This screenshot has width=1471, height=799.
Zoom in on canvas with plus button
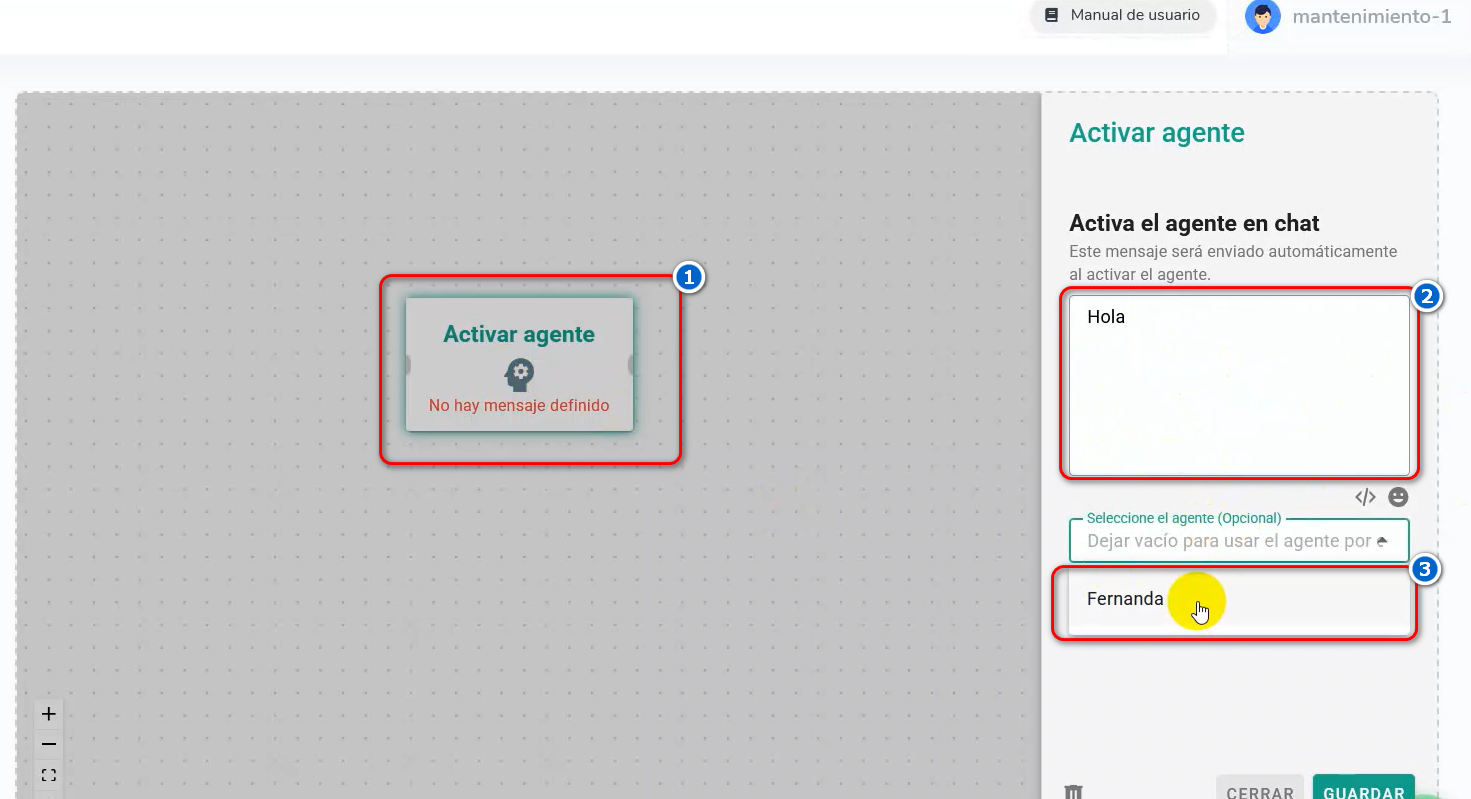coord(48,714)
